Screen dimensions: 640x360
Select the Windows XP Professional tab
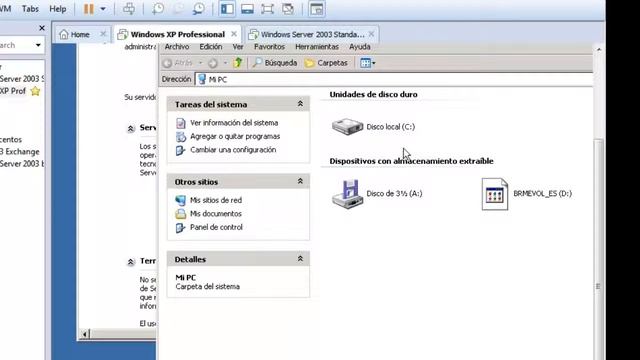[x=178, y=35]
